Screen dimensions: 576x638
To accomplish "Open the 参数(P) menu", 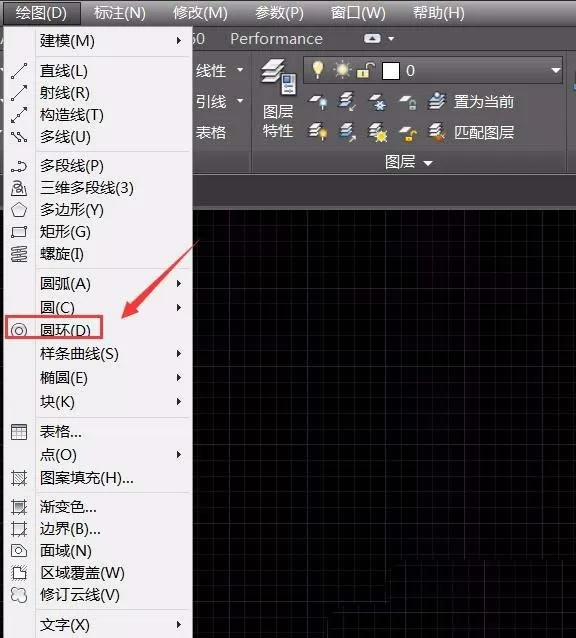I will 279,13.
